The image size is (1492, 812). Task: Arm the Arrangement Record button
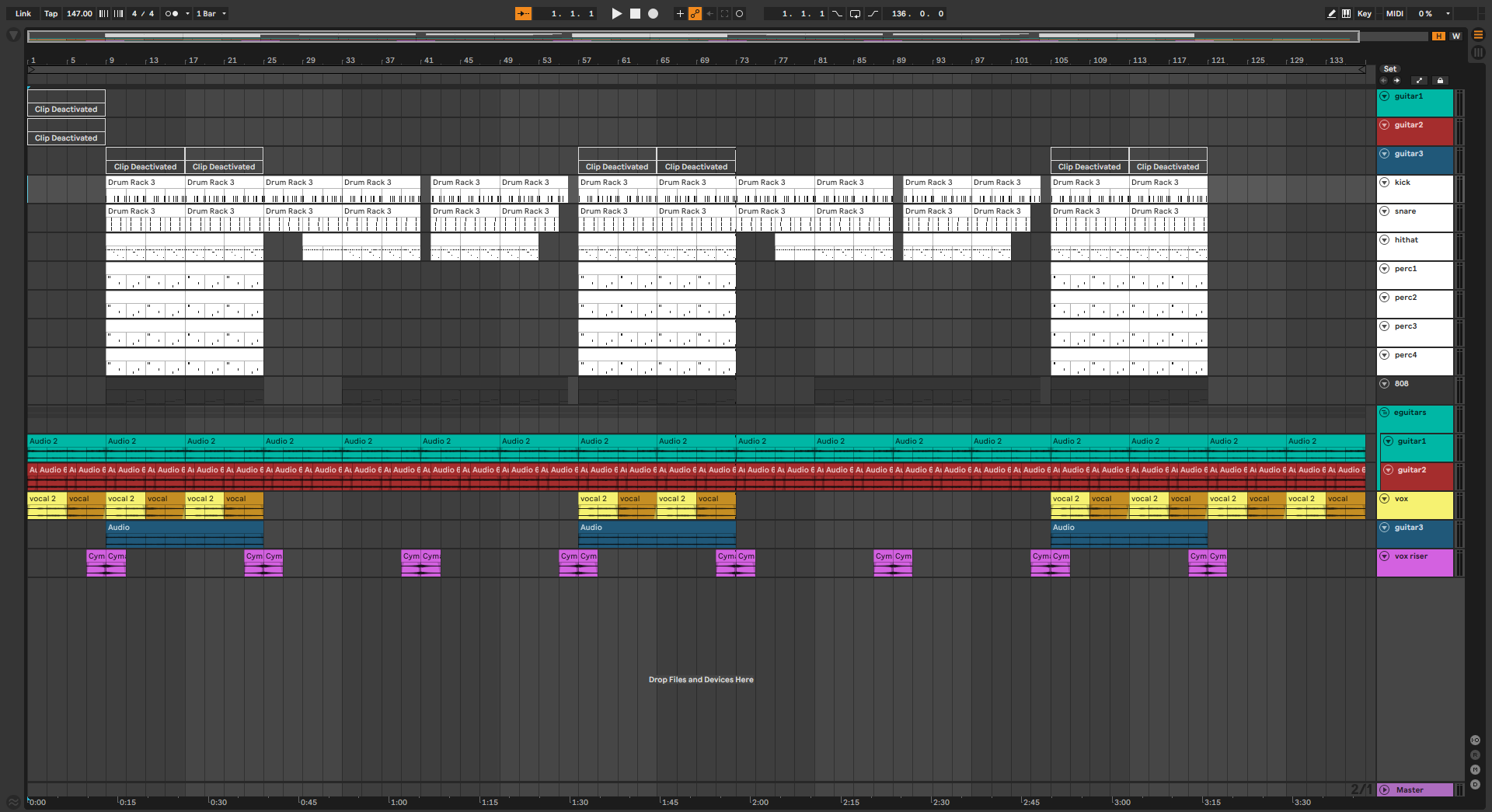pos(654,13)
